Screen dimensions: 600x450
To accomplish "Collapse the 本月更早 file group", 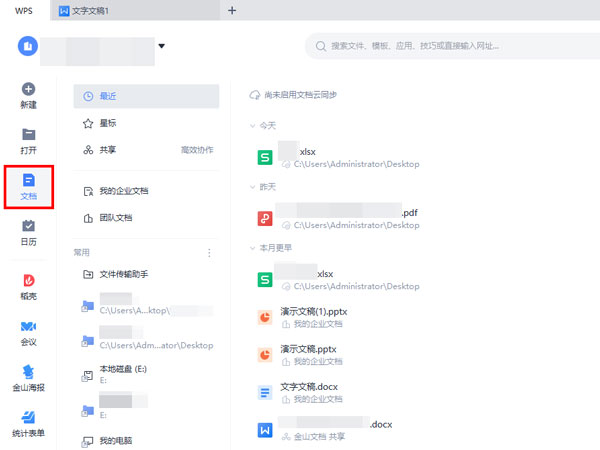I will [254, 247].
